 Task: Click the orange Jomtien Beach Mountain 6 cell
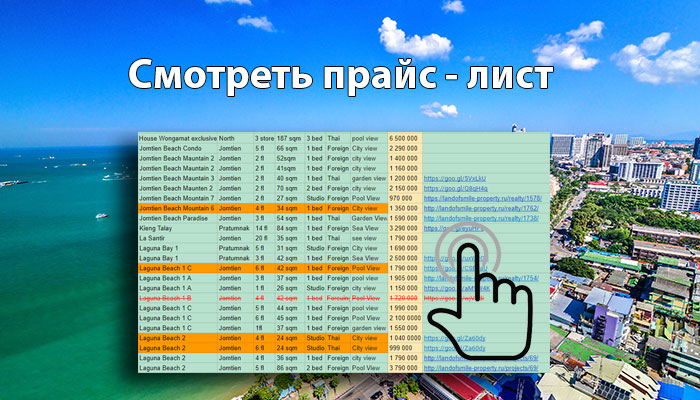[176, 208]
